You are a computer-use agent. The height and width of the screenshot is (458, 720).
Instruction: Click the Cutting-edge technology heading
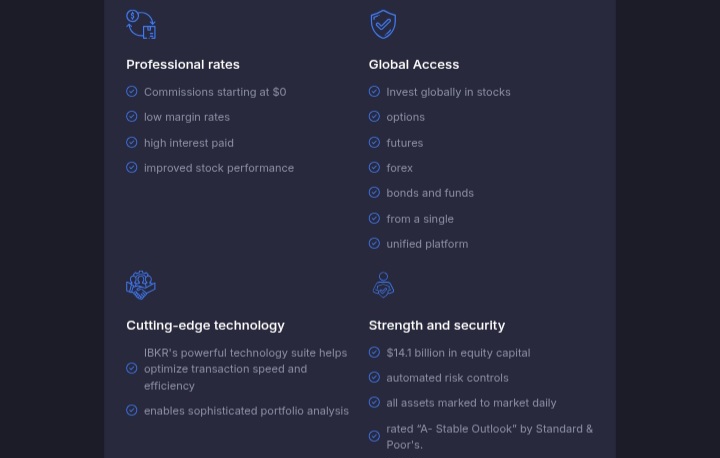205,325
